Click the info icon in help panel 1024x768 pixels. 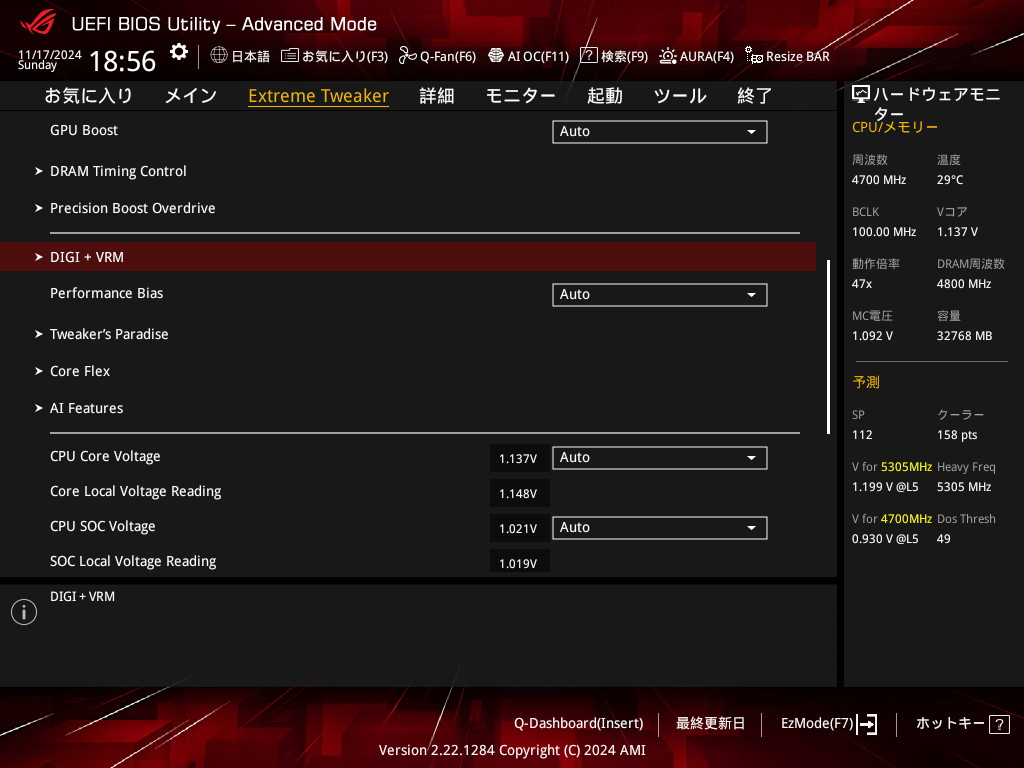point(24,612)
